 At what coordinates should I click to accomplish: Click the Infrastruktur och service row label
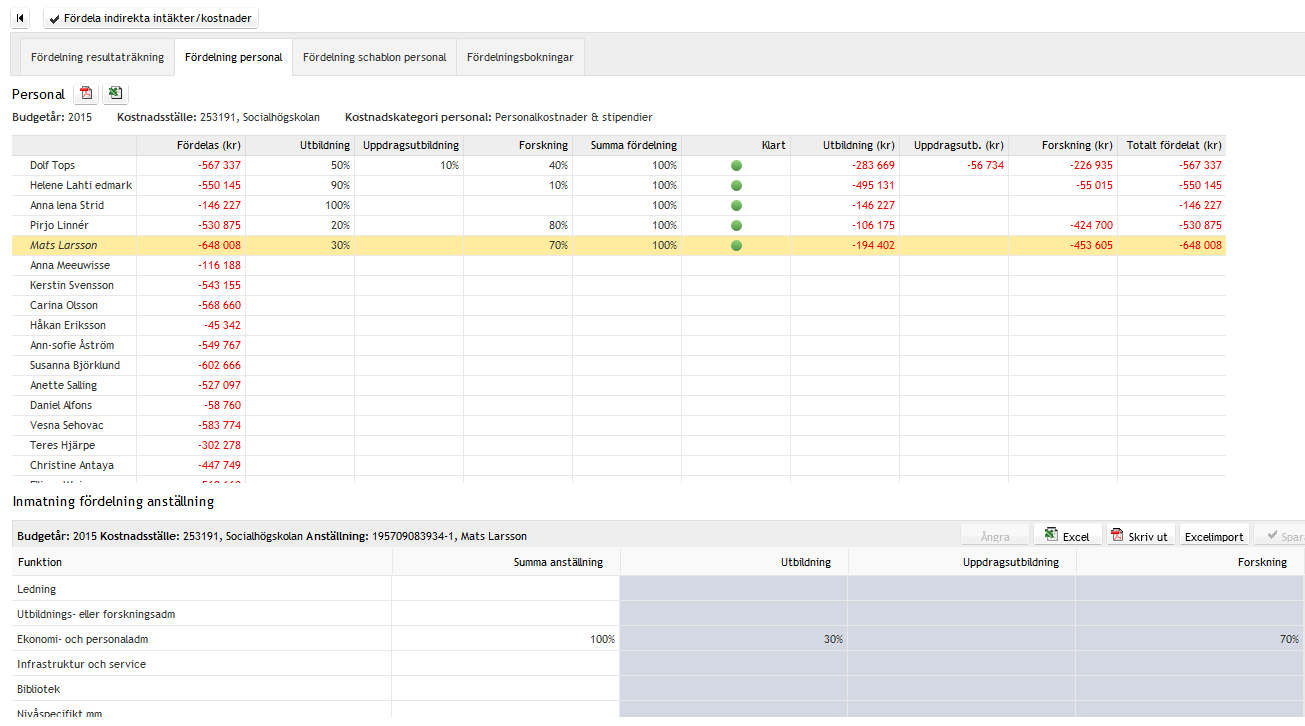(x=81, y=664)
